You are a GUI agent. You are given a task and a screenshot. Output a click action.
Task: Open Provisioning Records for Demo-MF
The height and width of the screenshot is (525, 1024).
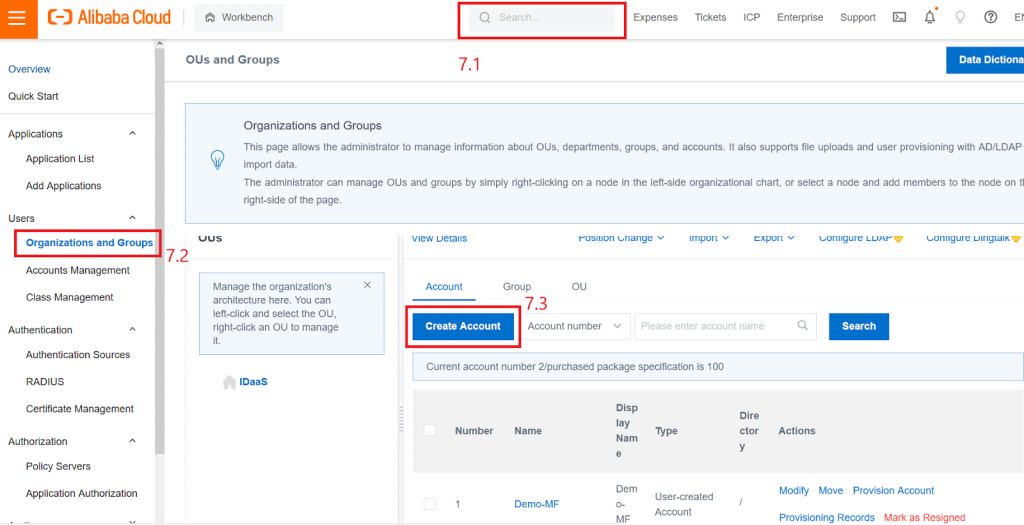(x=827, y=517)
